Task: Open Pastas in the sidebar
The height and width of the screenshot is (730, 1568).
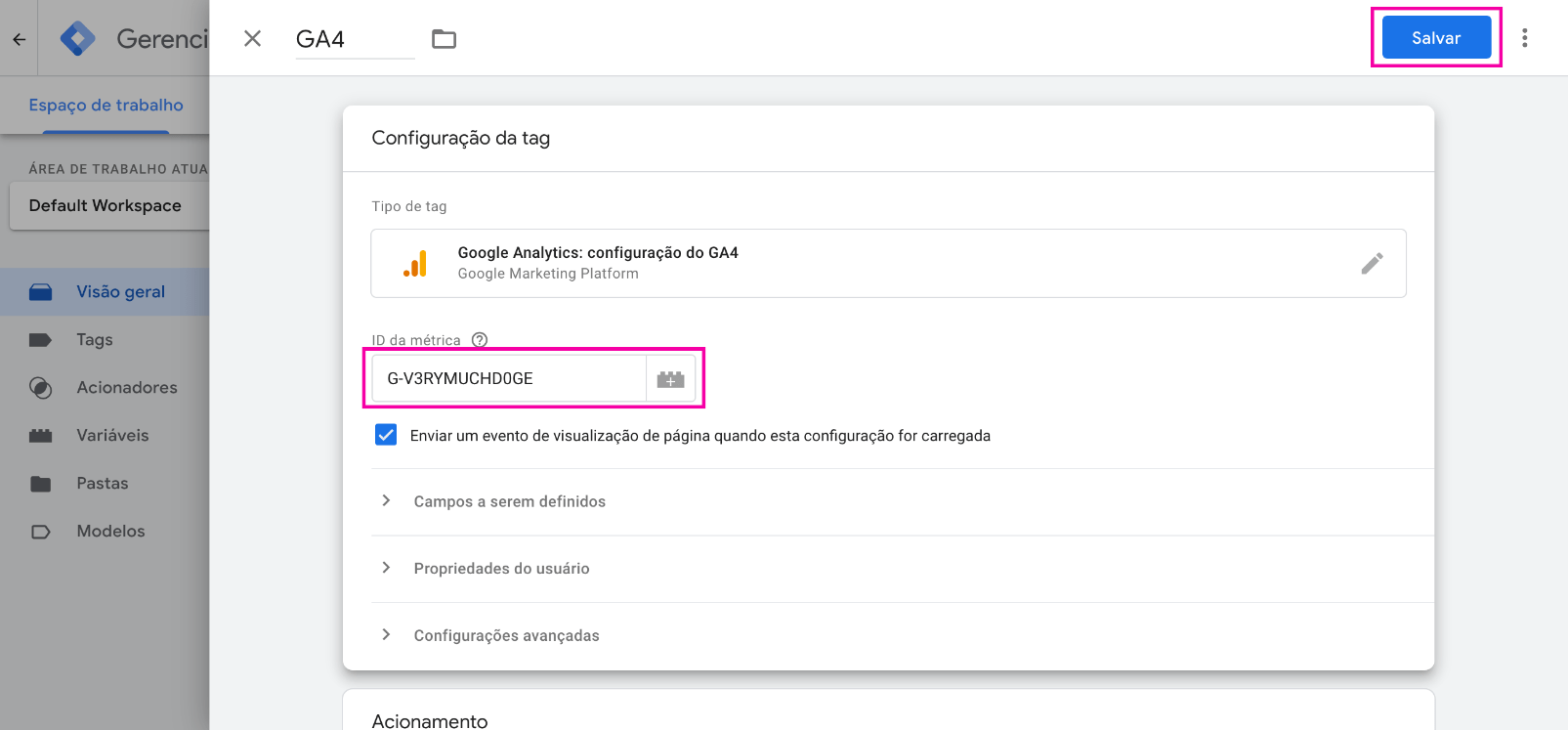Action: coord(105,483)
